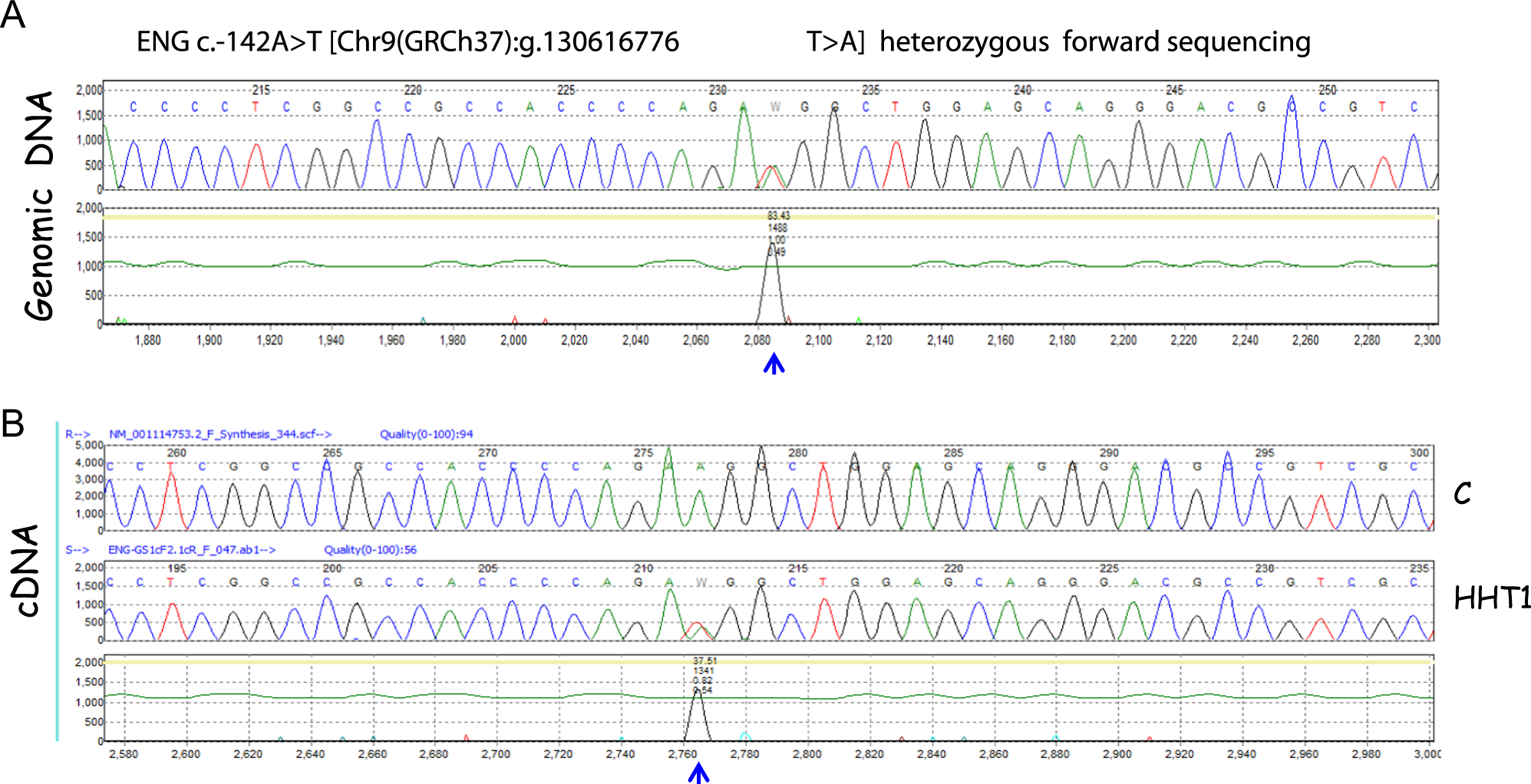Click panel letter "A"

[12, 15]
